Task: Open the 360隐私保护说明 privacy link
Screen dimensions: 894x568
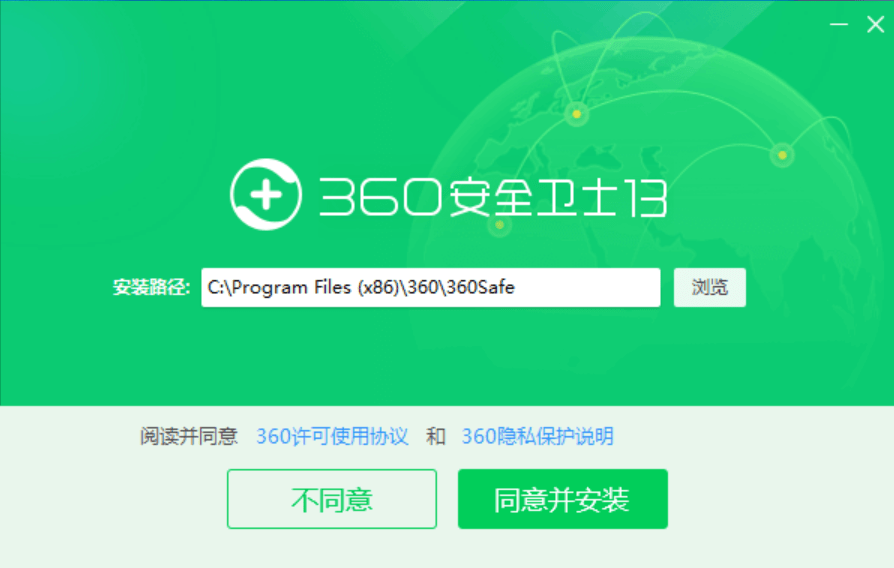Action: [538, 436]
